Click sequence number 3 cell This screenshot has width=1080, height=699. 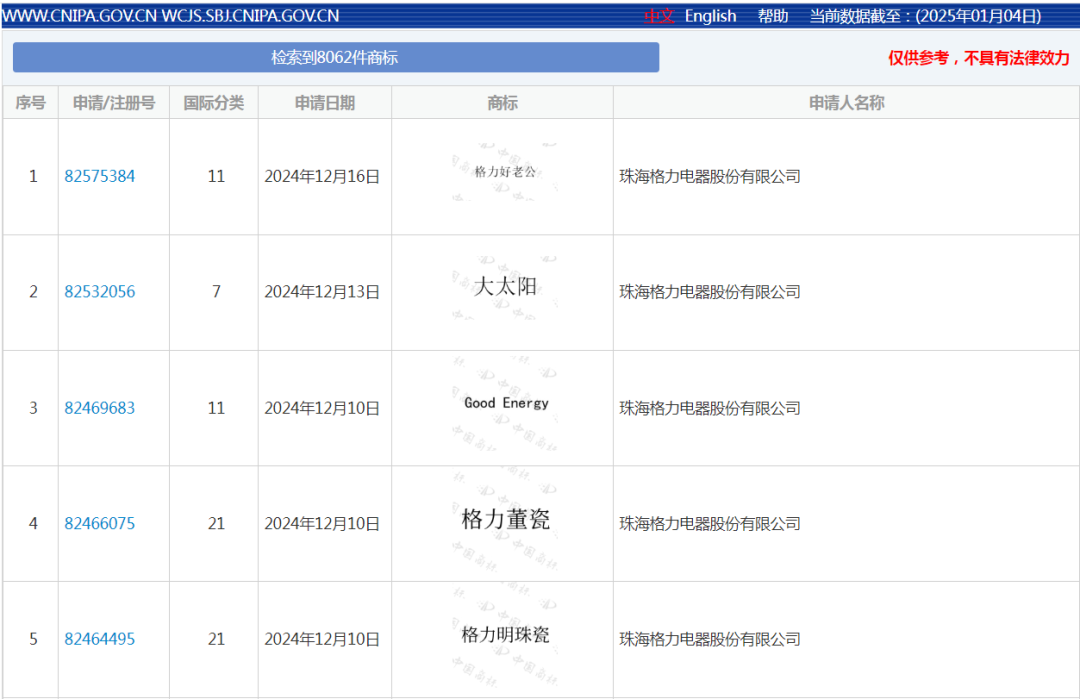point(32,408)
